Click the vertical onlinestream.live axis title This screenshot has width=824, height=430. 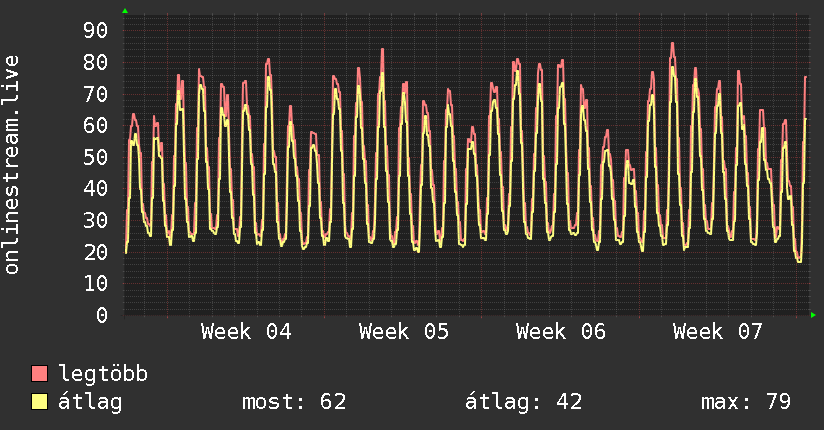tap(12, 165)
